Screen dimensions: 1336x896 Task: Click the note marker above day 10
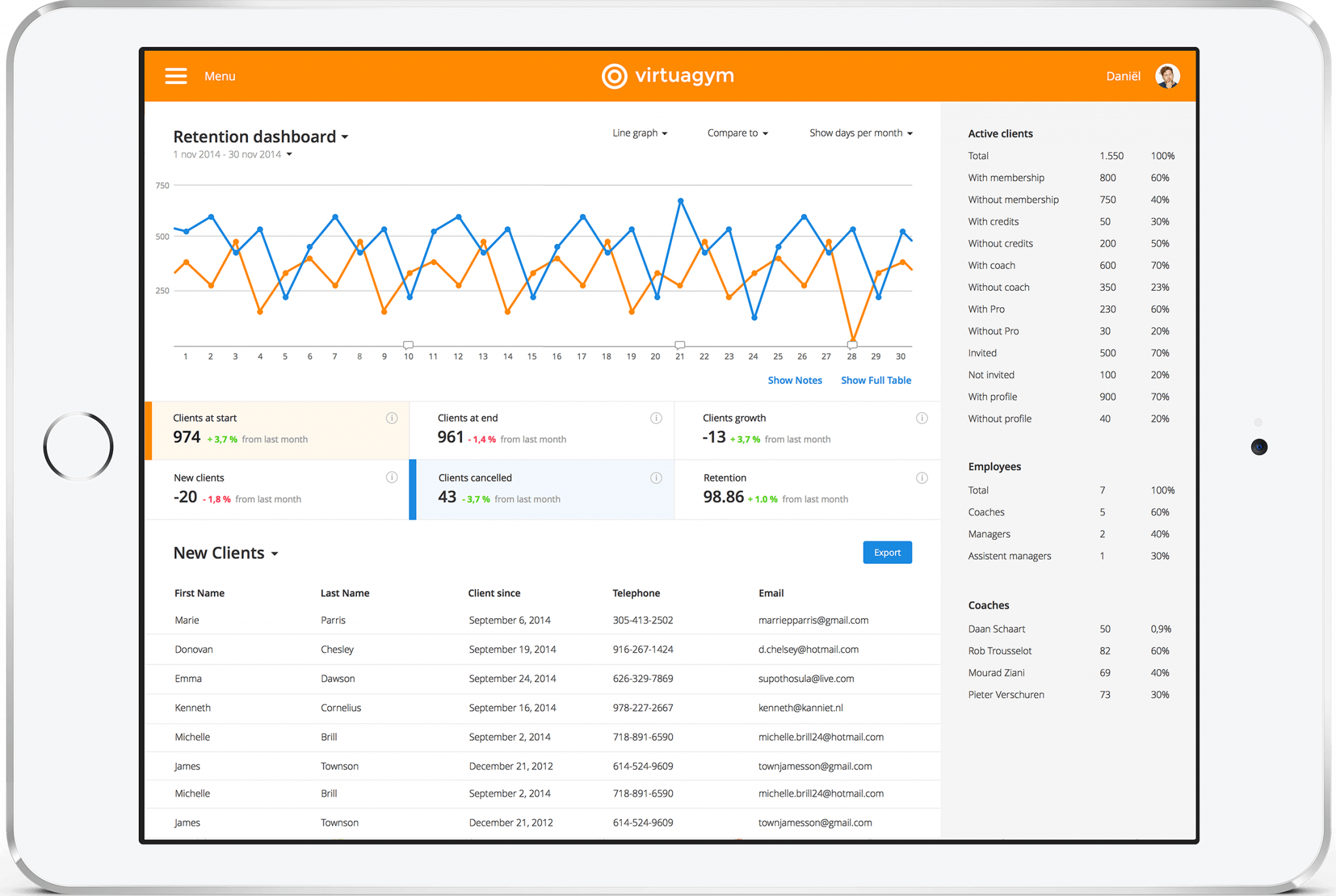point(408,344)
